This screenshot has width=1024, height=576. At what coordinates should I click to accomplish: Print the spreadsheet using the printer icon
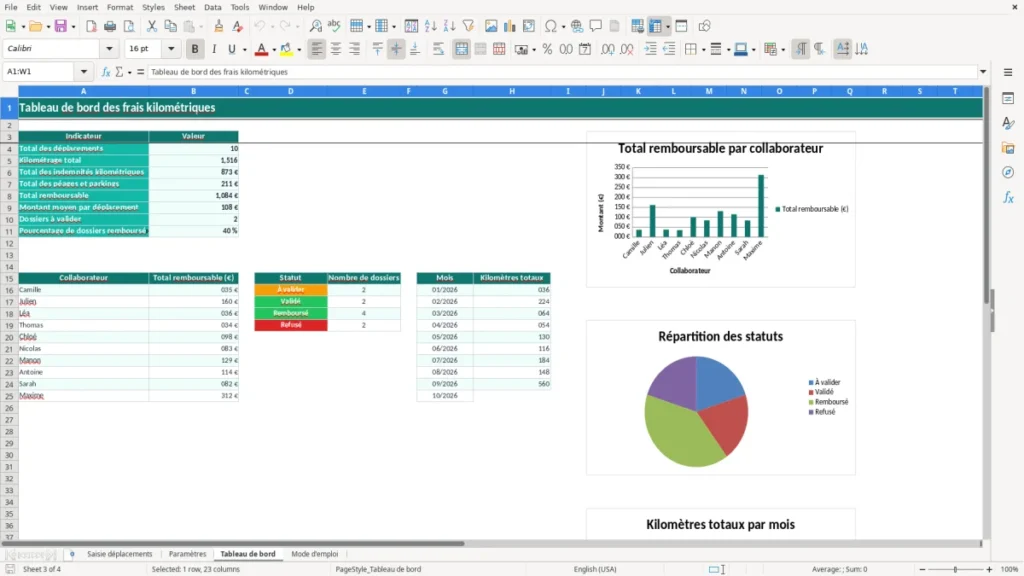tap(110, 26)
